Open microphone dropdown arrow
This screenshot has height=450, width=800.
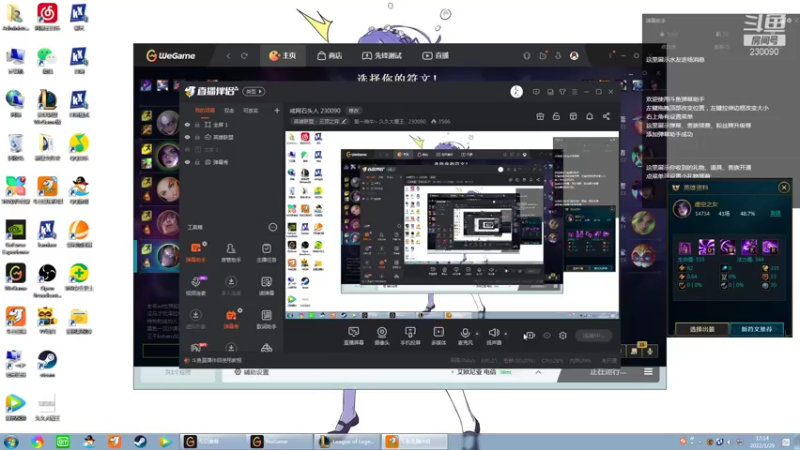477,334
